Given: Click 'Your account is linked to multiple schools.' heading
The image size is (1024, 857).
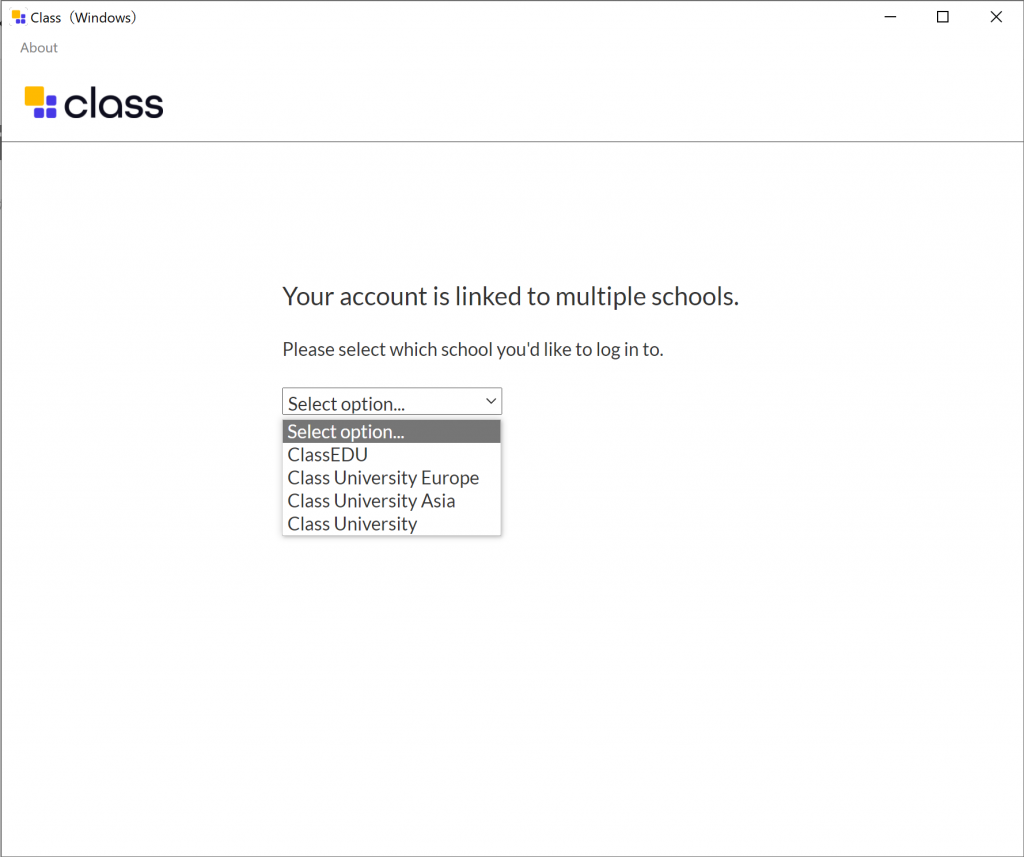Looking at the screenshot, I should (511, 297).
